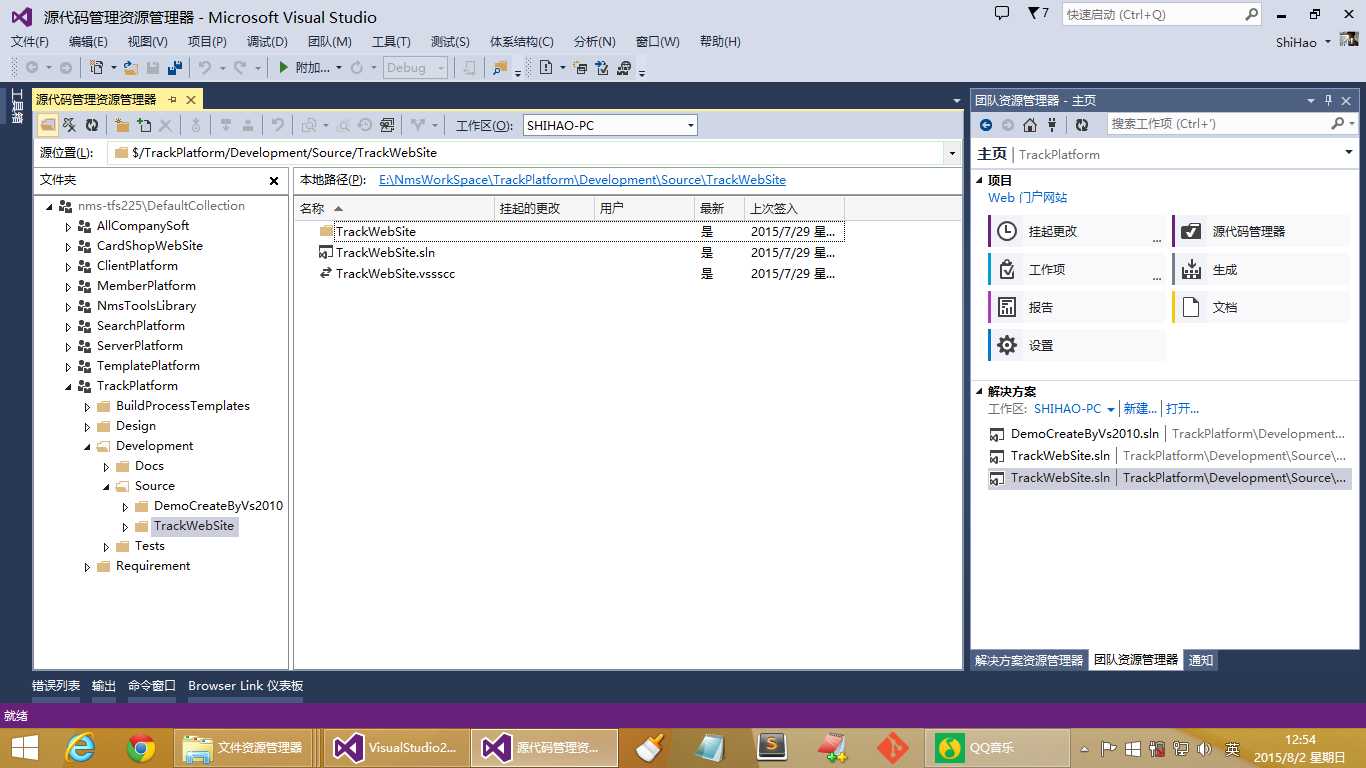Click the Add Items to Folder icon

(144, 125)
